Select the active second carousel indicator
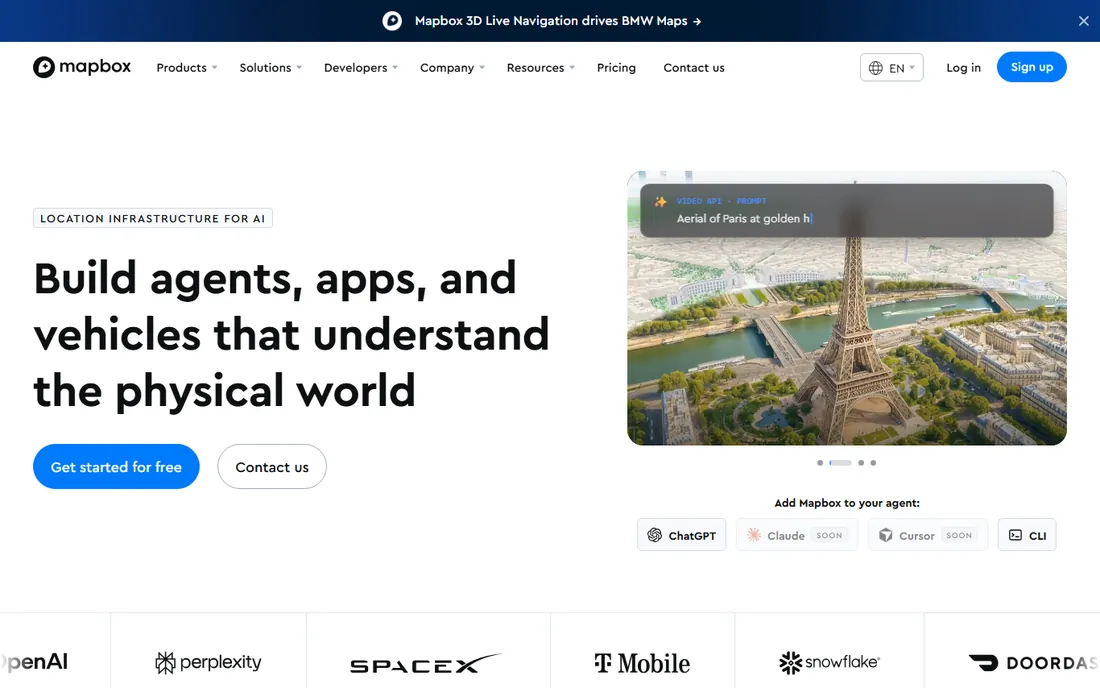Screen dimensions: 1100x688 pyautogui.click(x=840, y=463)
